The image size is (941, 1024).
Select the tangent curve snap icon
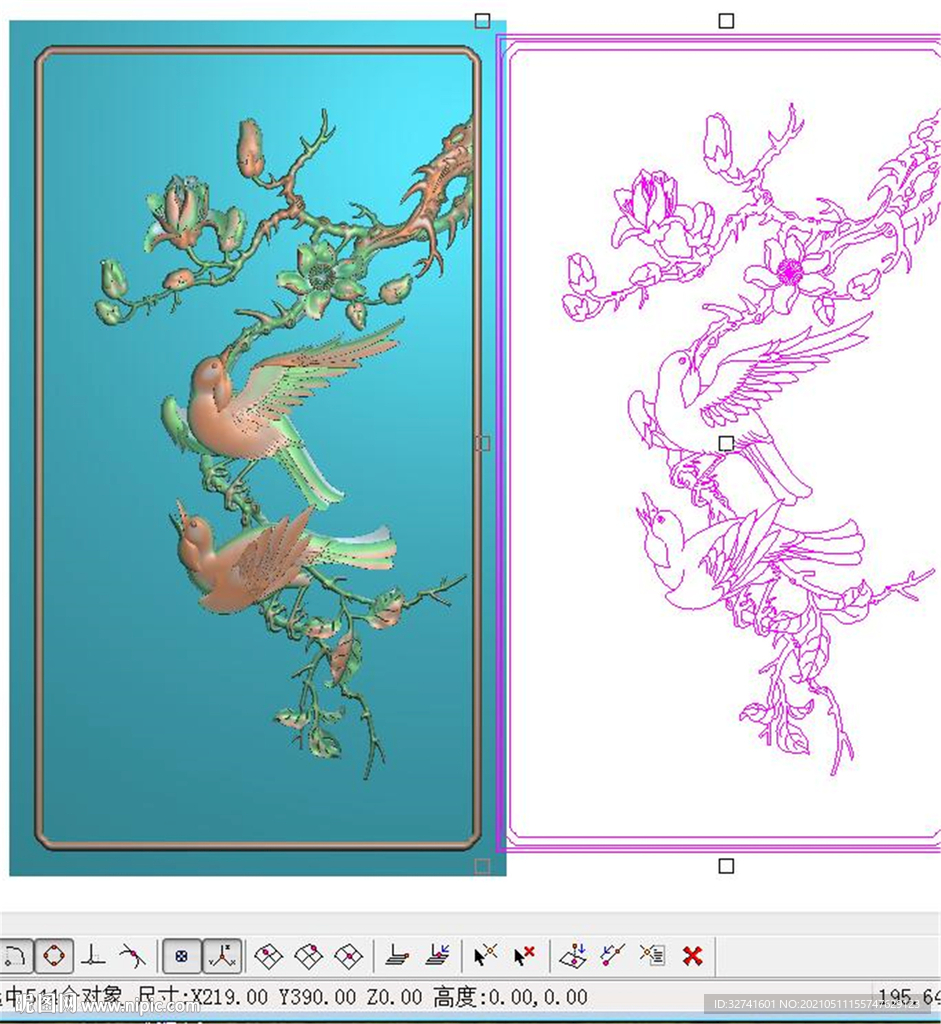coord(131,956)
